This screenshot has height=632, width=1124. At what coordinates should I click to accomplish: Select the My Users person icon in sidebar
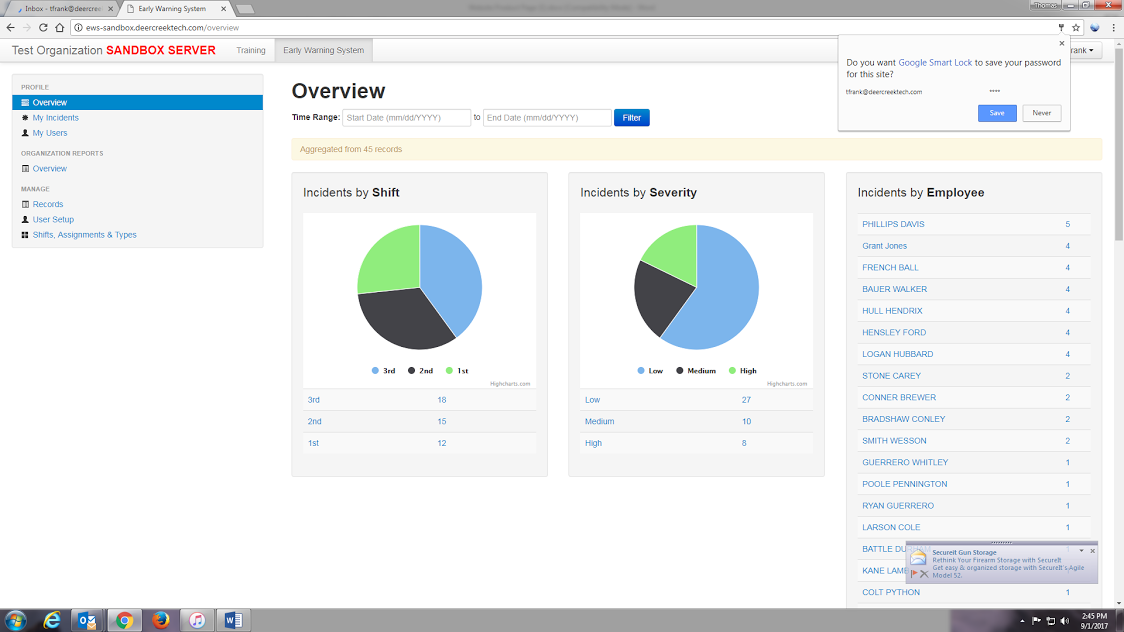coord(24,132)
